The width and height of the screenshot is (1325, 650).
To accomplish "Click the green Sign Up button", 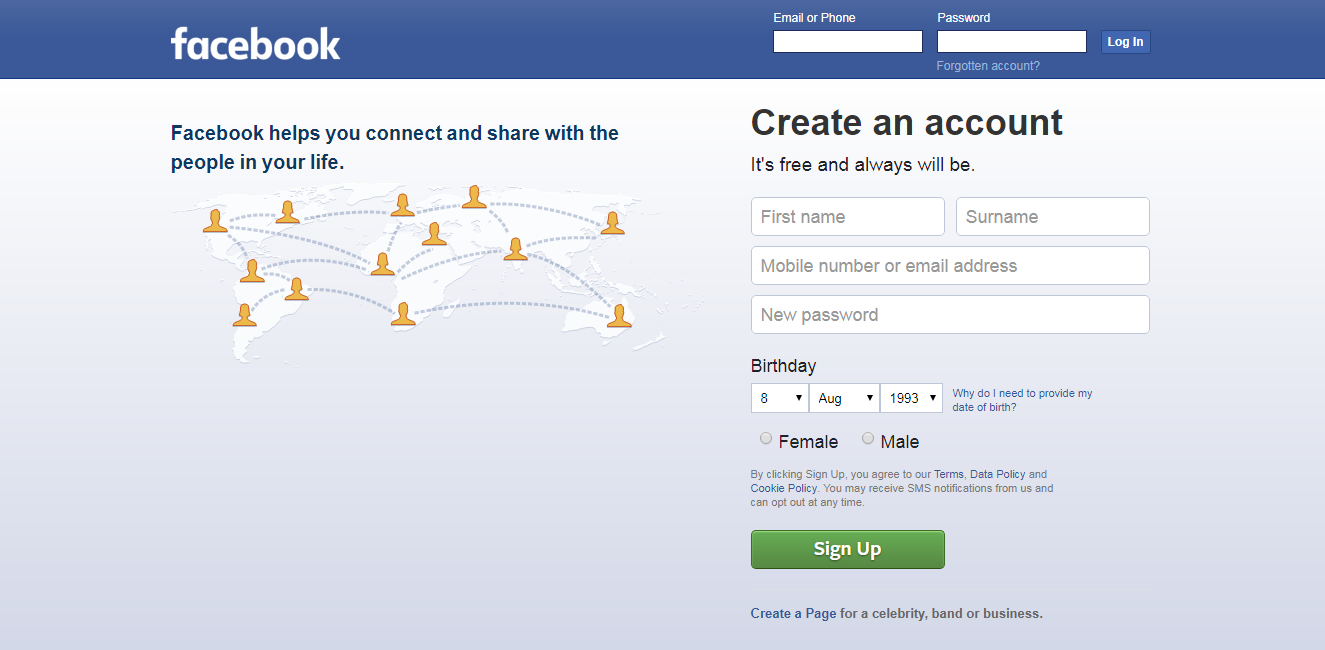I will [x=847, y=549].
